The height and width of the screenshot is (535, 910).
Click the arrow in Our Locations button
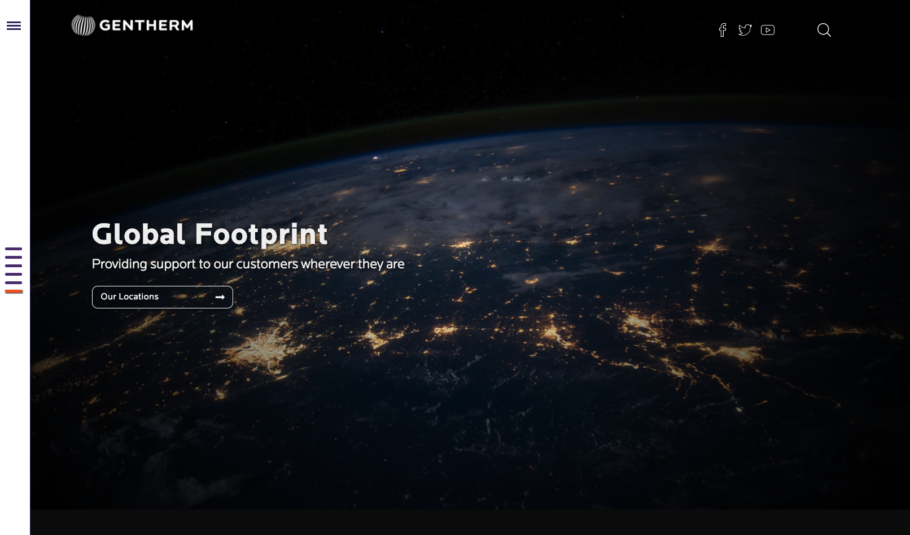pyautogui.click(x=220, y=297)
